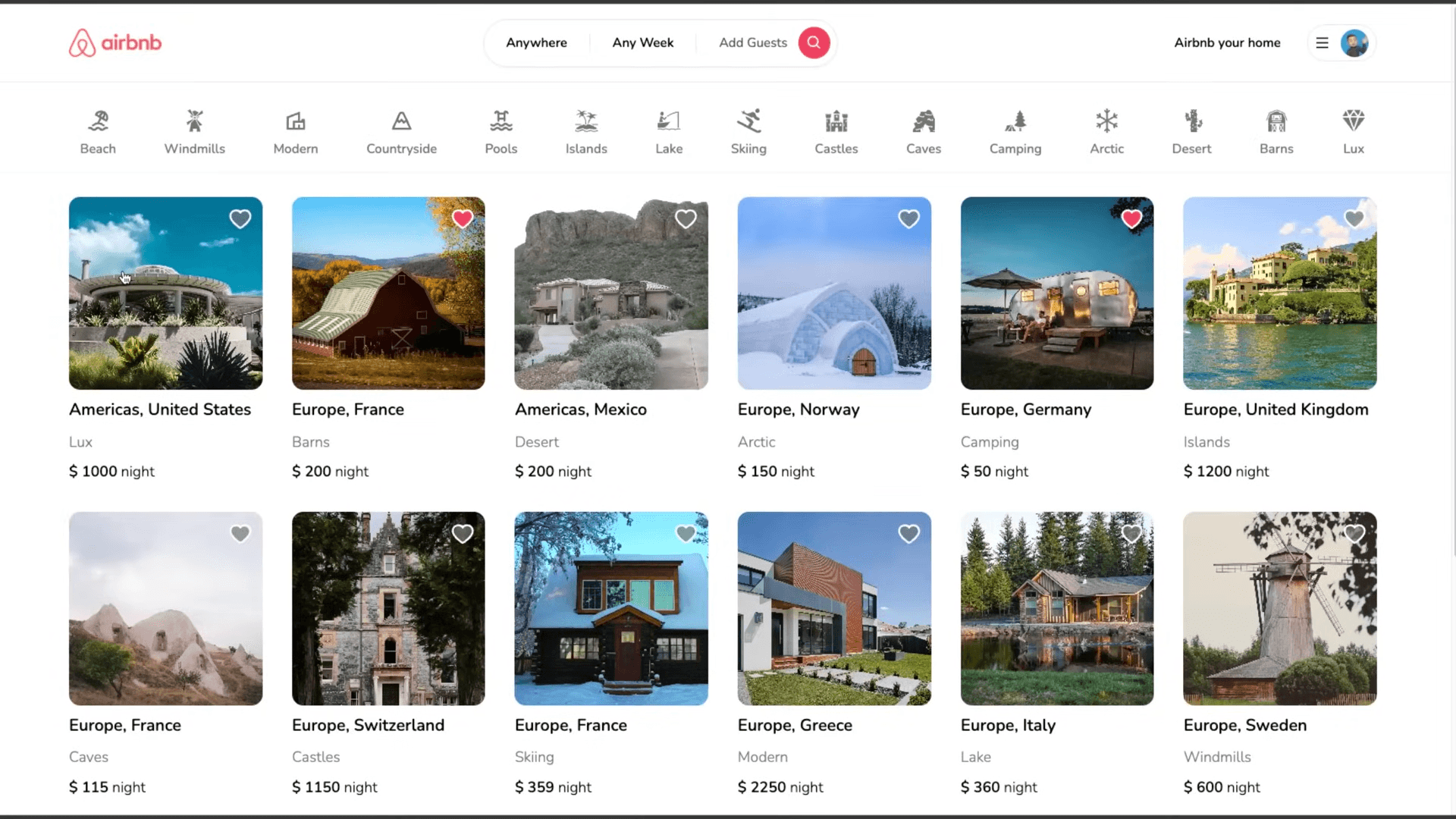The width and height of the screenshot is (1456, 819).
Task: Open the snowy skiing cabin photo
Action: pyautogui.click(x=611, y=609)
